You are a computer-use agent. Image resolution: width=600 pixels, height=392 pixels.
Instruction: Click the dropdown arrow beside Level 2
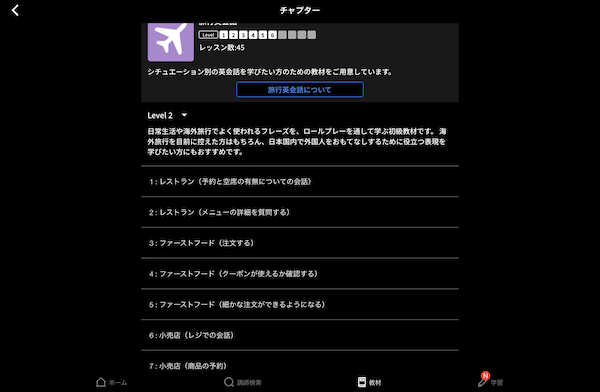184,115
